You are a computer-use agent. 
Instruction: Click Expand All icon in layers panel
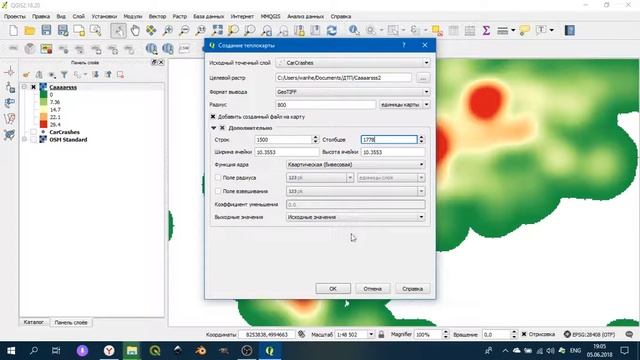pos(96,75)
